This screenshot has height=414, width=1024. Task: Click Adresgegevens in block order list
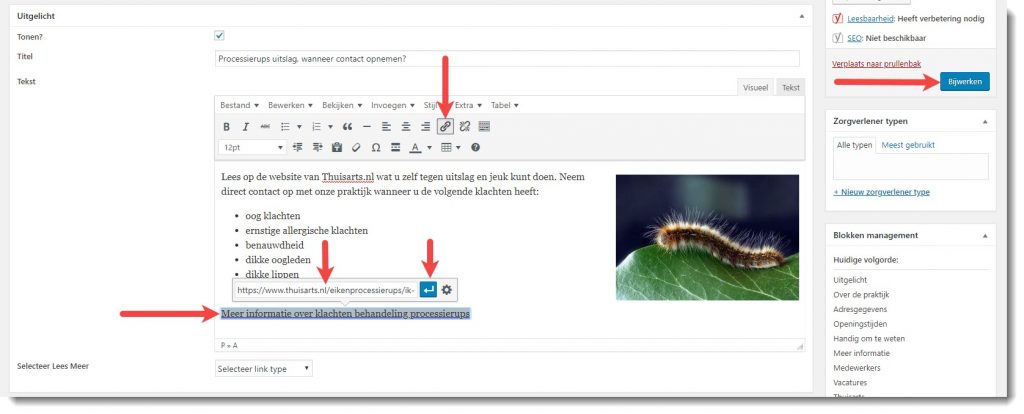pyautogui.click(x=860, y=309)
